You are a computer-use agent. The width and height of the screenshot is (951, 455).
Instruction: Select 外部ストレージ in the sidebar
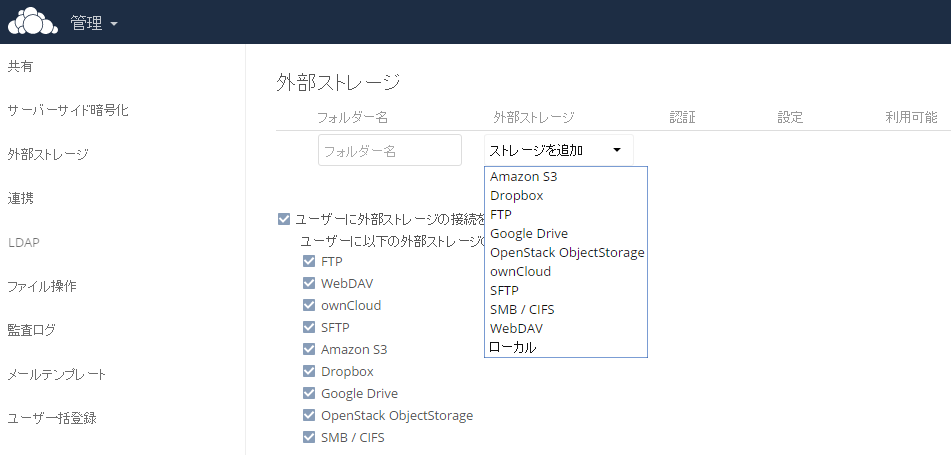click(x=48, y=154)
